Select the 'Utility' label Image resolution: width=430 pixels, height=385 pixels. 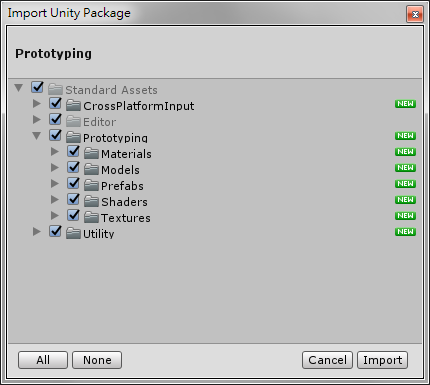click(99, 234)
